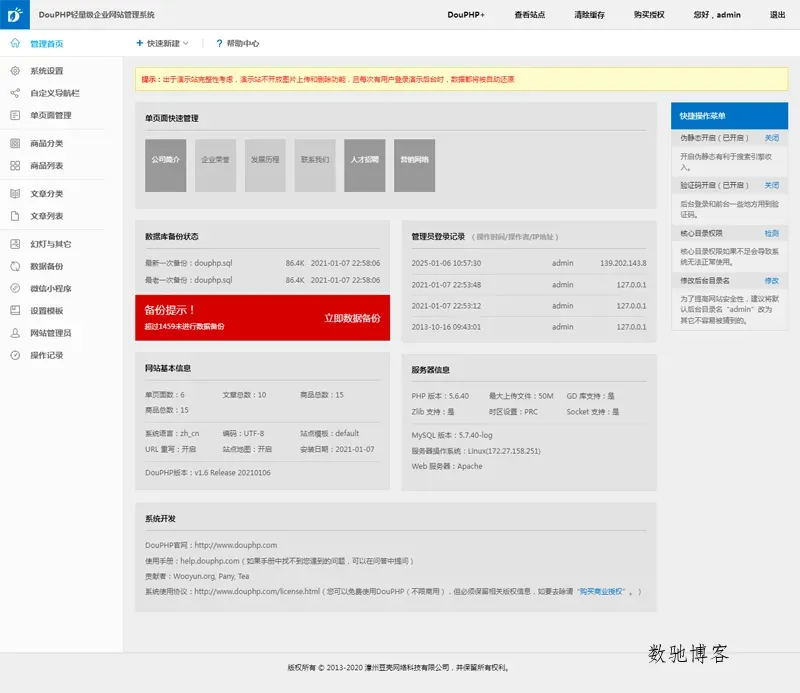Screen dimensions: 800x693
Task: Click DouPHP+ in top navigation
Action: [466, 15]
